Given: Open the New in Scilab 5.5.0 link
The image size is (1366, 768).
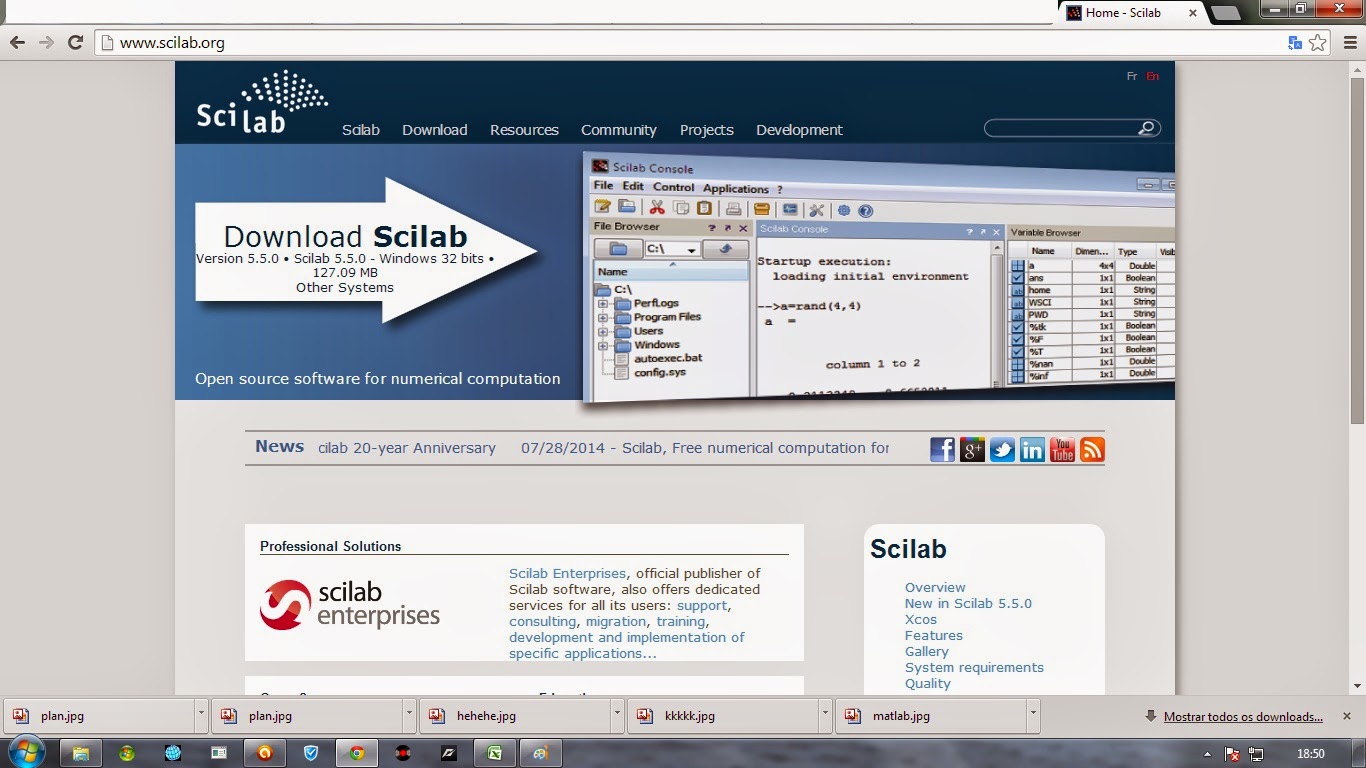Looking at the screenshot, I should [x=968, y=603].
